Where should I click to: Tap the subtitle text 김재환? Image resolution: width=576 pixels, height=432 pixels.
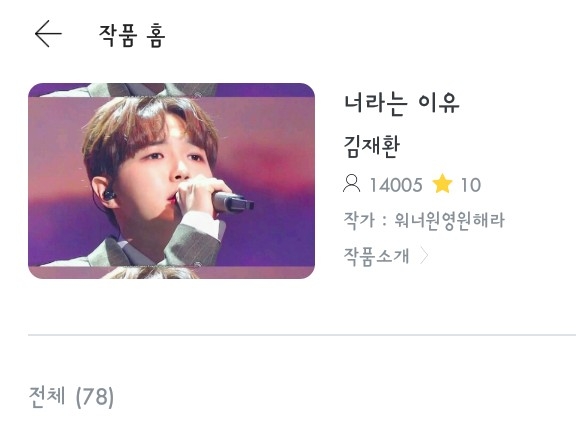coord(371,146)
